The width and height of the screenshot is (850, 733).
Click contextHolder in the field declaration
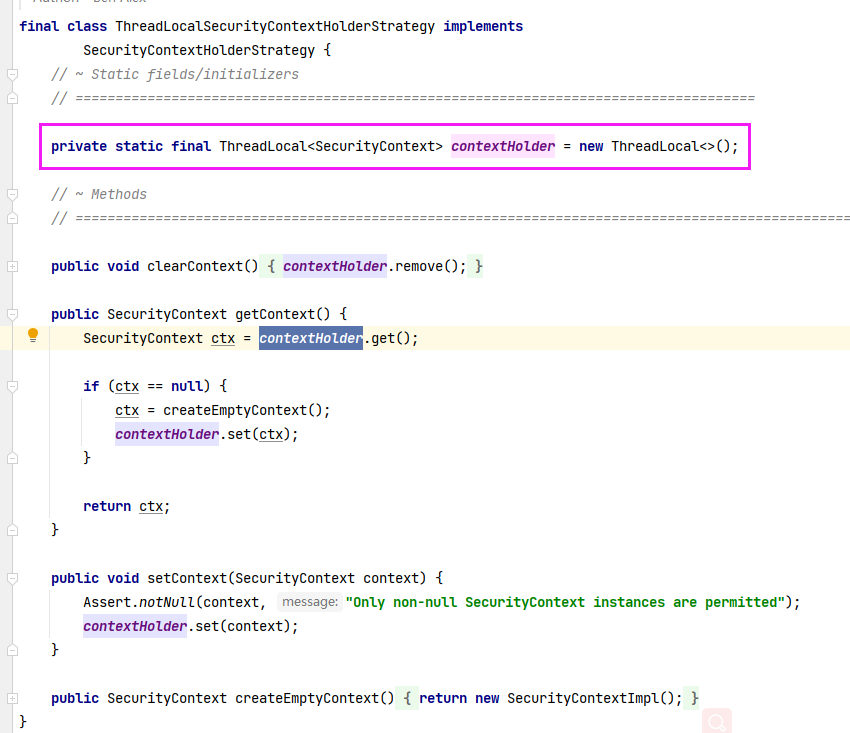point(503,146)
